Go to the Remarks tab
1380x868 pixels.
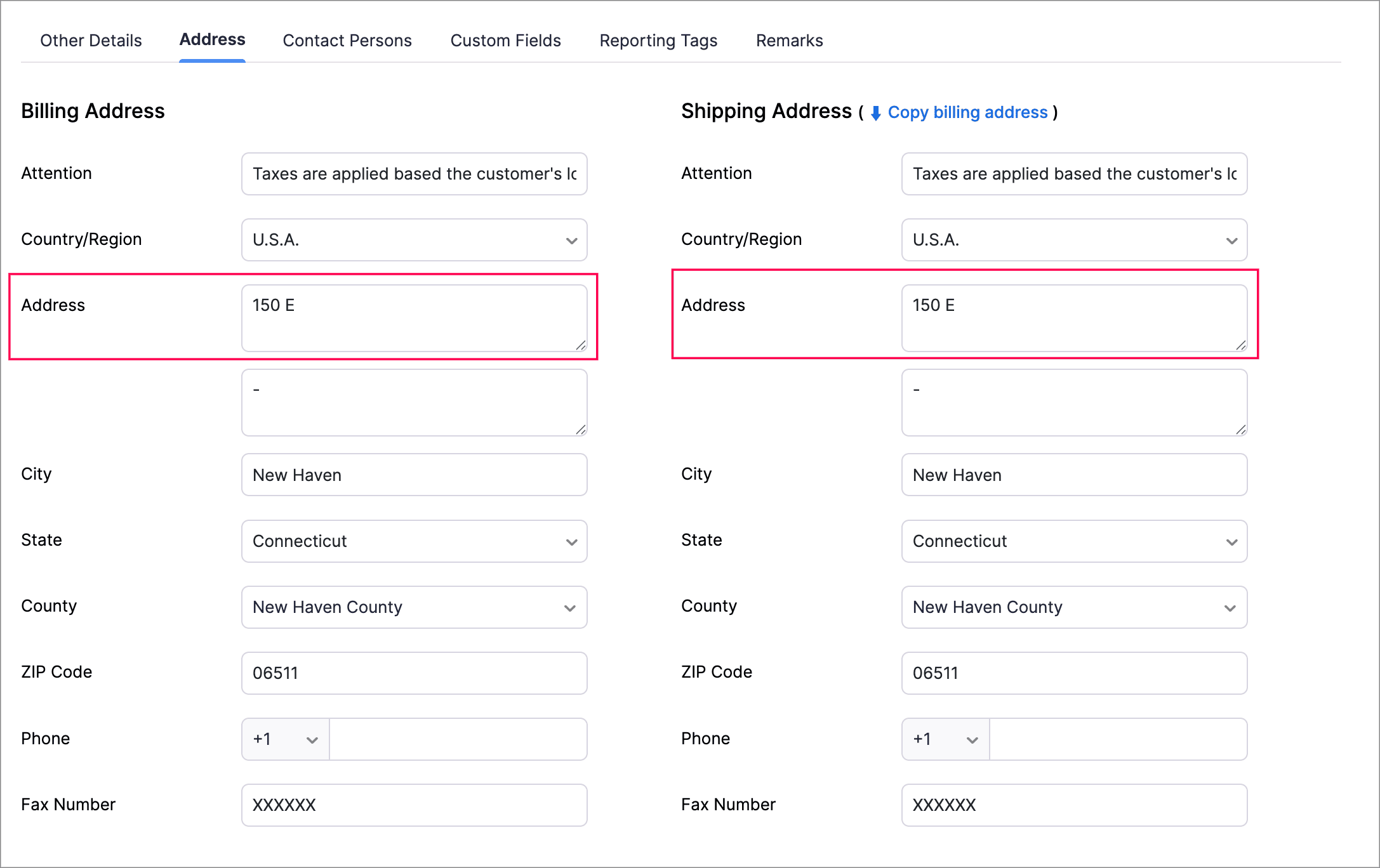coord(789,40)
